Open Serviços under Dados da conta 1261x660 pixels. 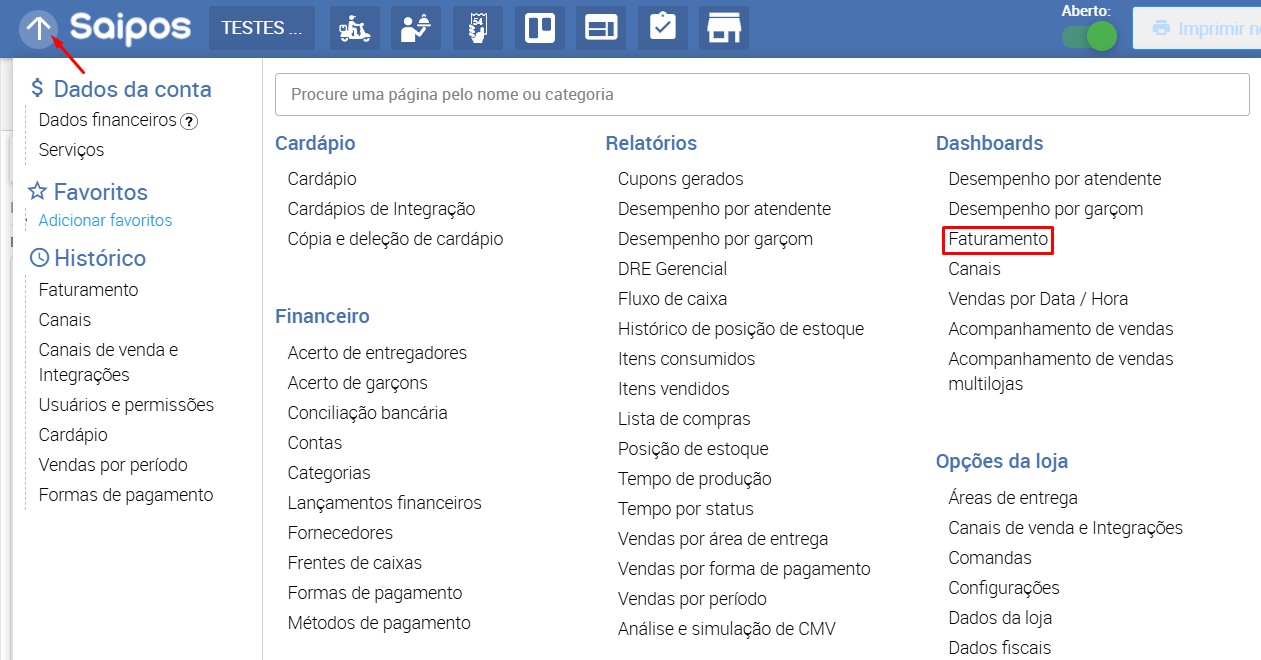pos(71,150)
